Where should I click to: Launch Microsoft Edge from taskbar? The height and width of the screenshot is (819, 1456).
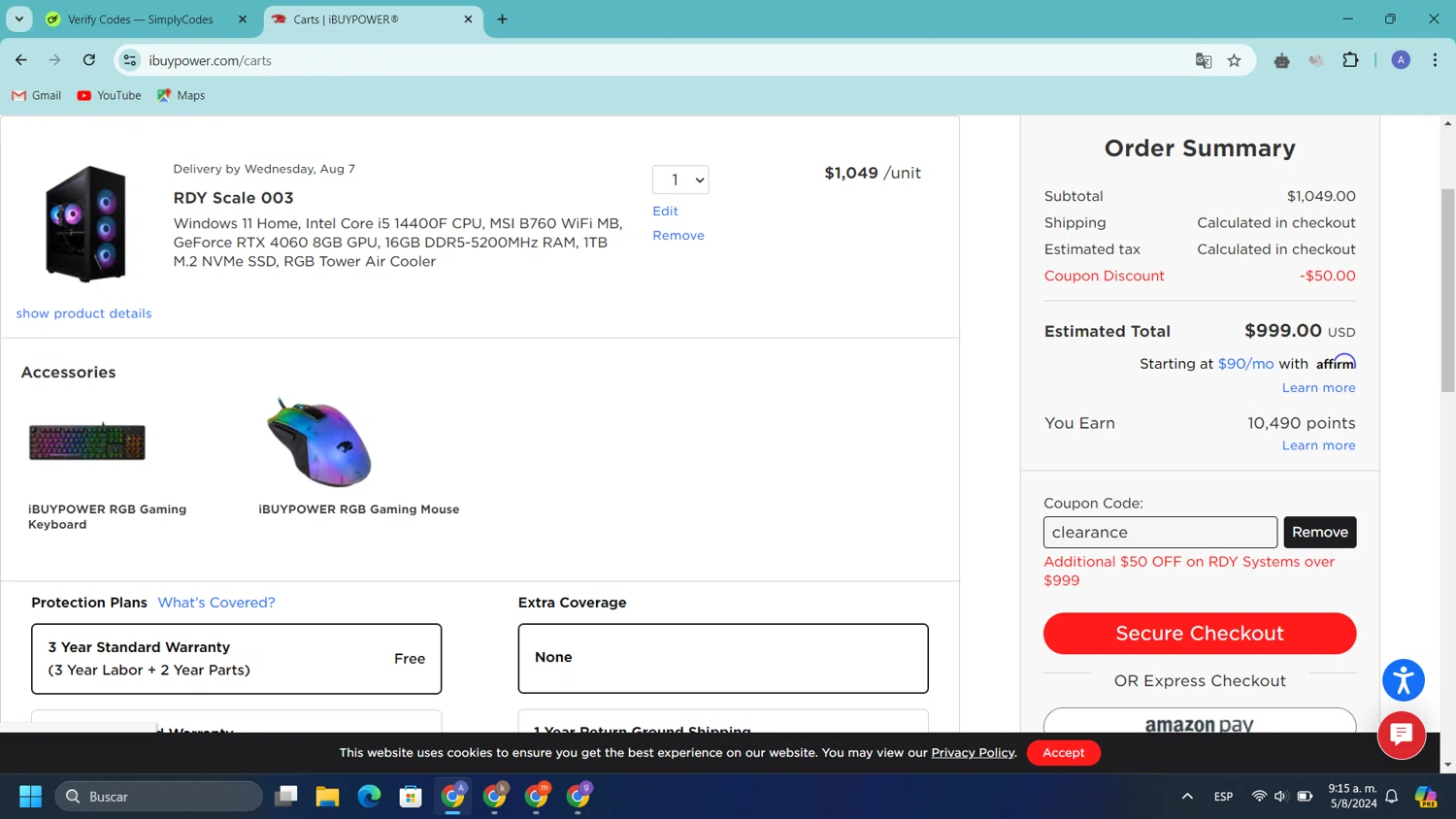[x=369, y=797]
